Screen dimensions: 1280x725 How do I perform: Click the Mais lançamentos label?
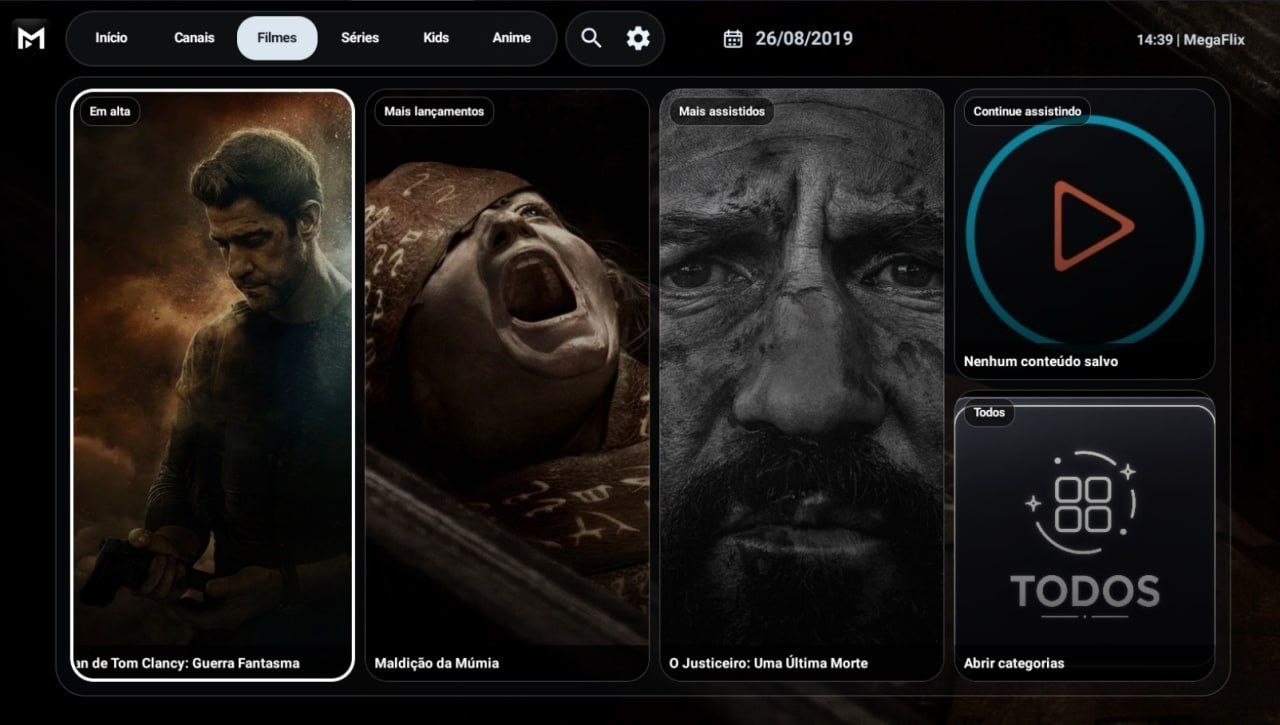coord(434,111)
